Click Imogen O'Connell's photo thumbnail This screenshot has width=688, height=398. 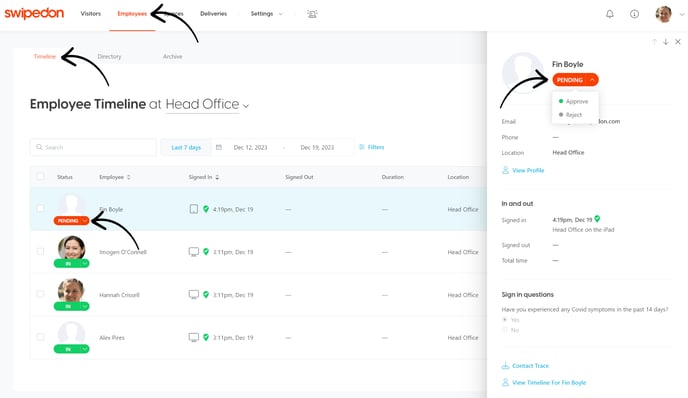tap(71, 248)
